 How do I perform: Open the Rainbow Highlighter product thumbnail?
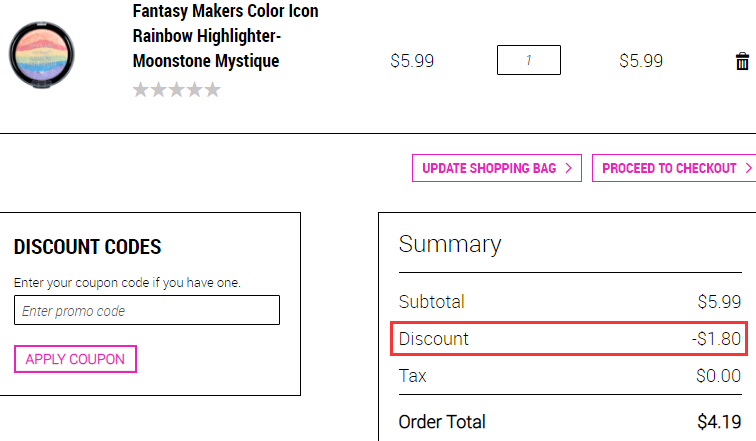[41, 54]
